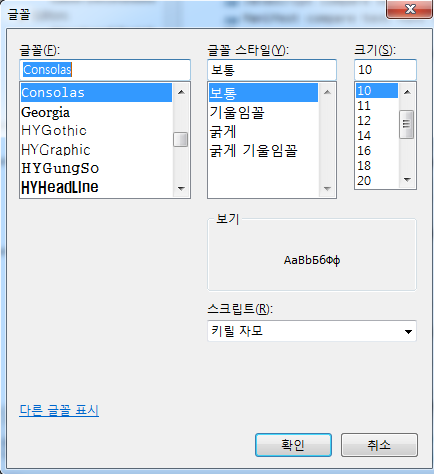Select 굵게 bold style
Screen dimensions: 434x474
pos(263,131)
